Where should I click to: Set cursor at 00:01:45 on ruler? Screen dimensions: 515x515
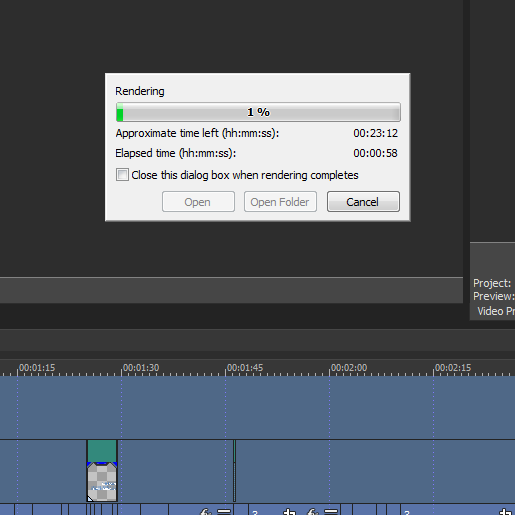pyautogui.click(x=245, y=368)
